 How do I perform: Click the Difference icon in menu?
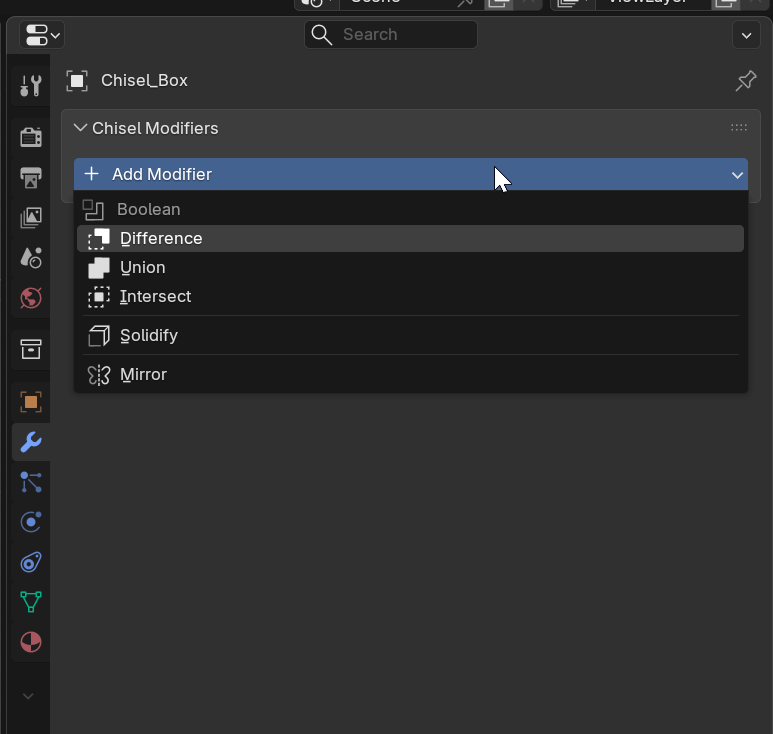99,239
